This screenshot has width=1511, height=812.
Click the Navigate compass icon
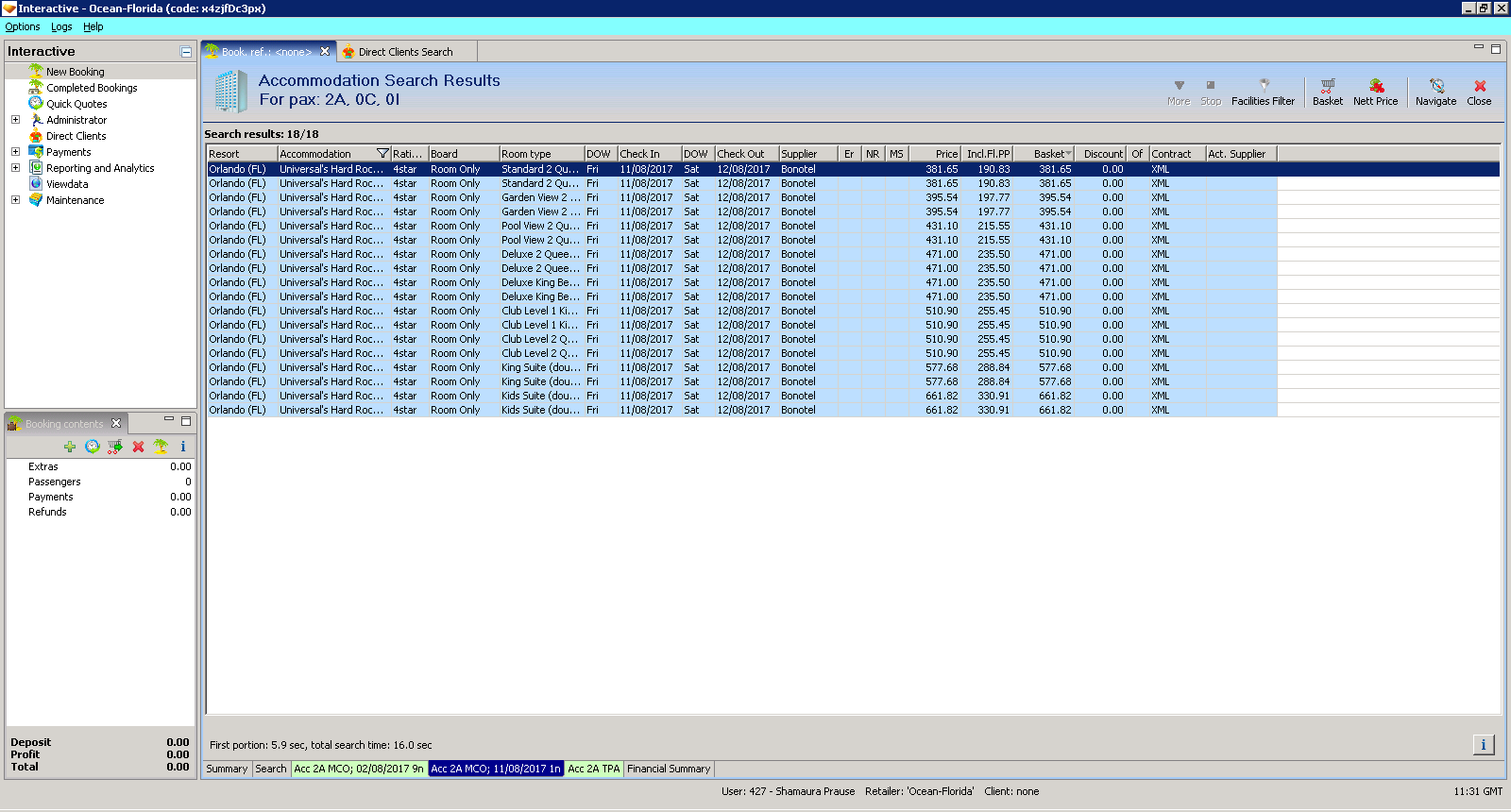pyautogui.click(x=1435, y=86)
